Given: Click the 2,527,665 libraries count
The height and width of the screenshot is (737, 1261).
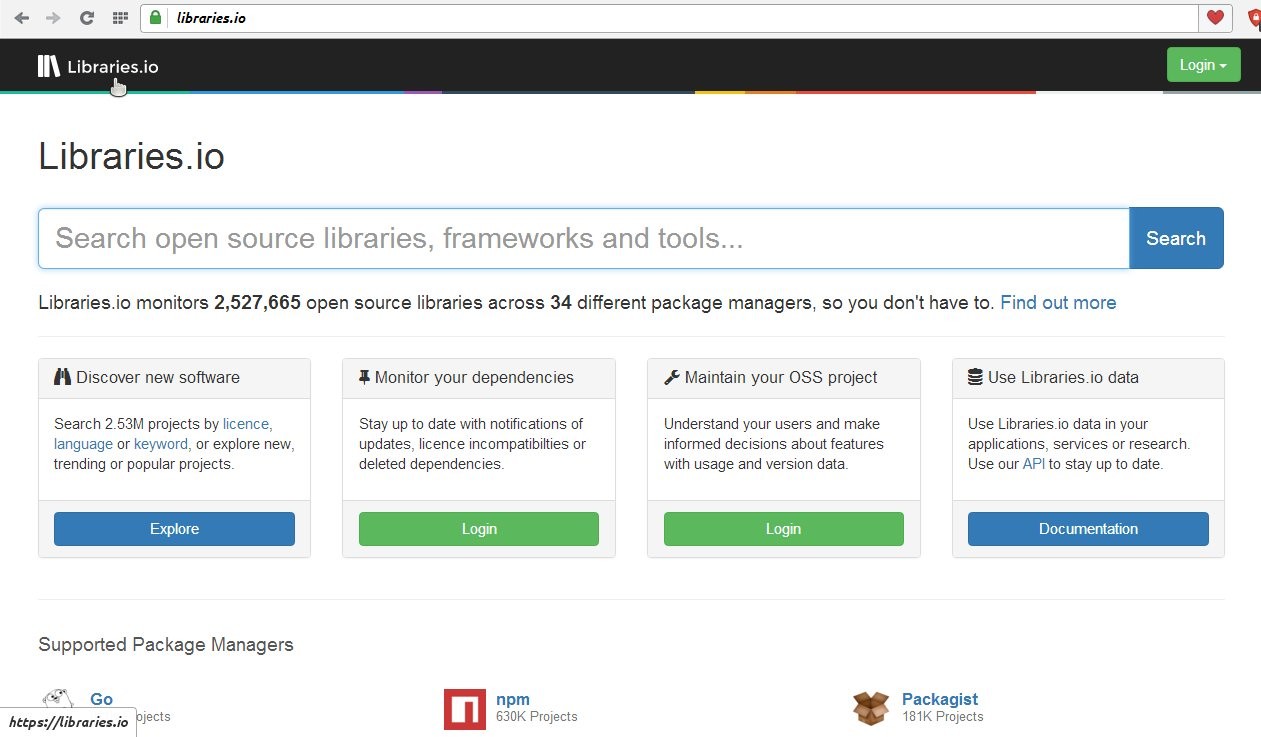Looking at the screenshot, I should point(257,303).
